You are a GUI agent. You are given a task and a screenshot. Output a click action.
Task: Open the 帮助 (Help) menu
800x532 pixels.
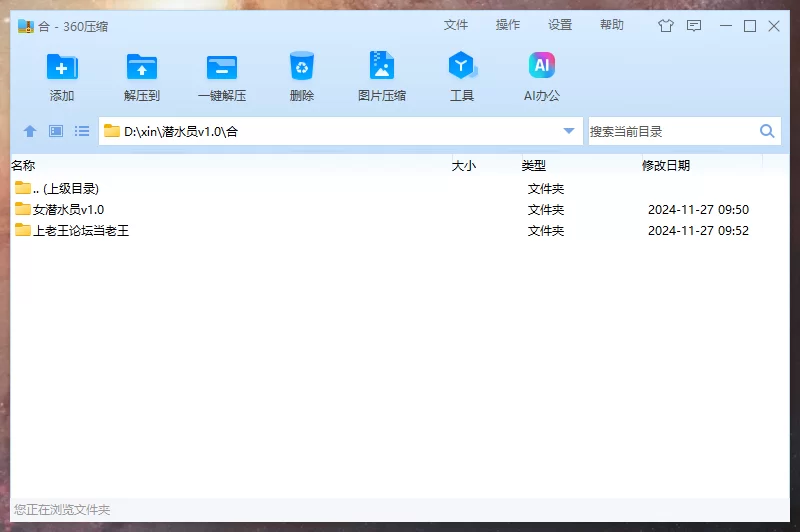click(612, 25)
